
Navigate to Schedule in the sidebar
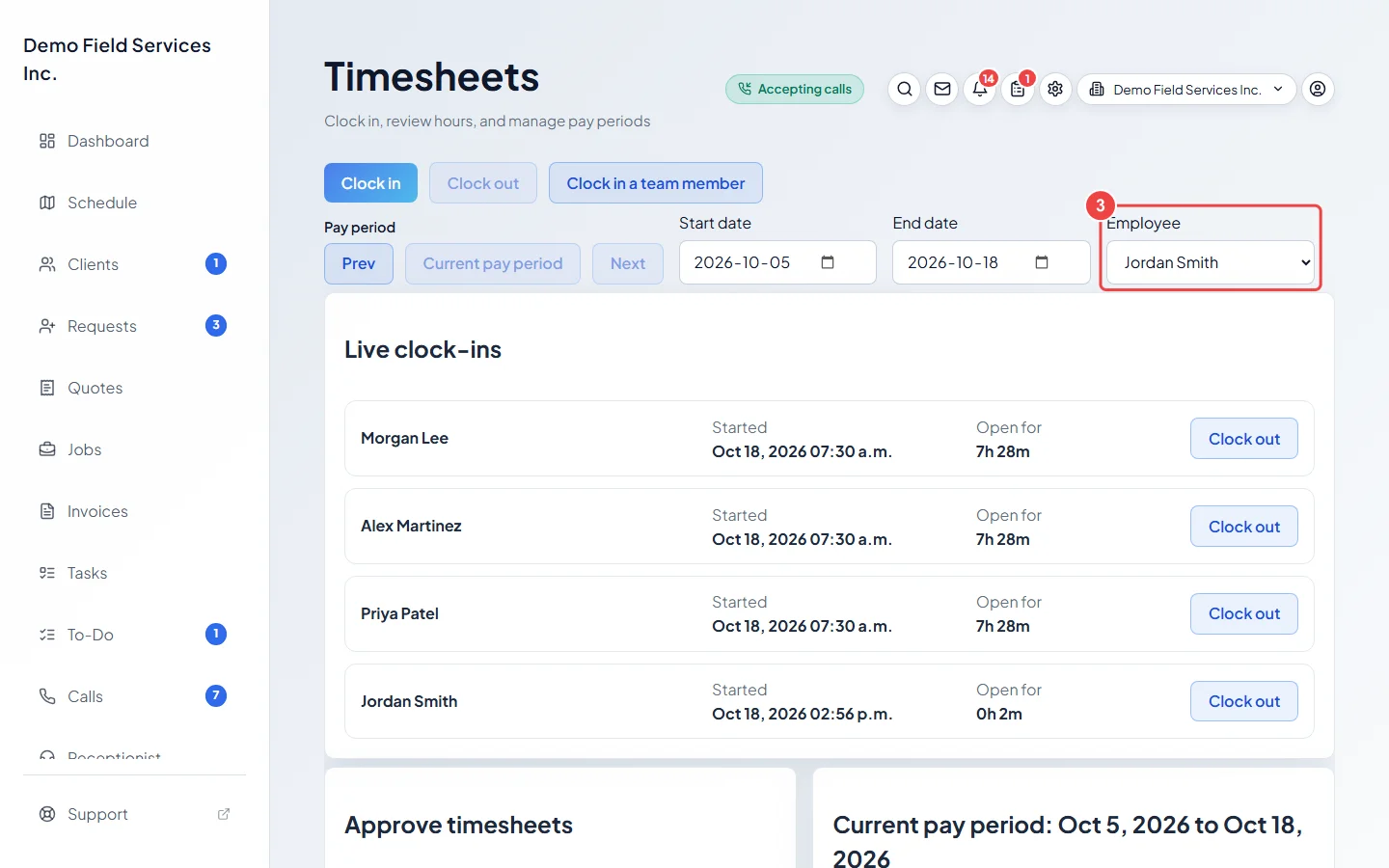(133, 203)
